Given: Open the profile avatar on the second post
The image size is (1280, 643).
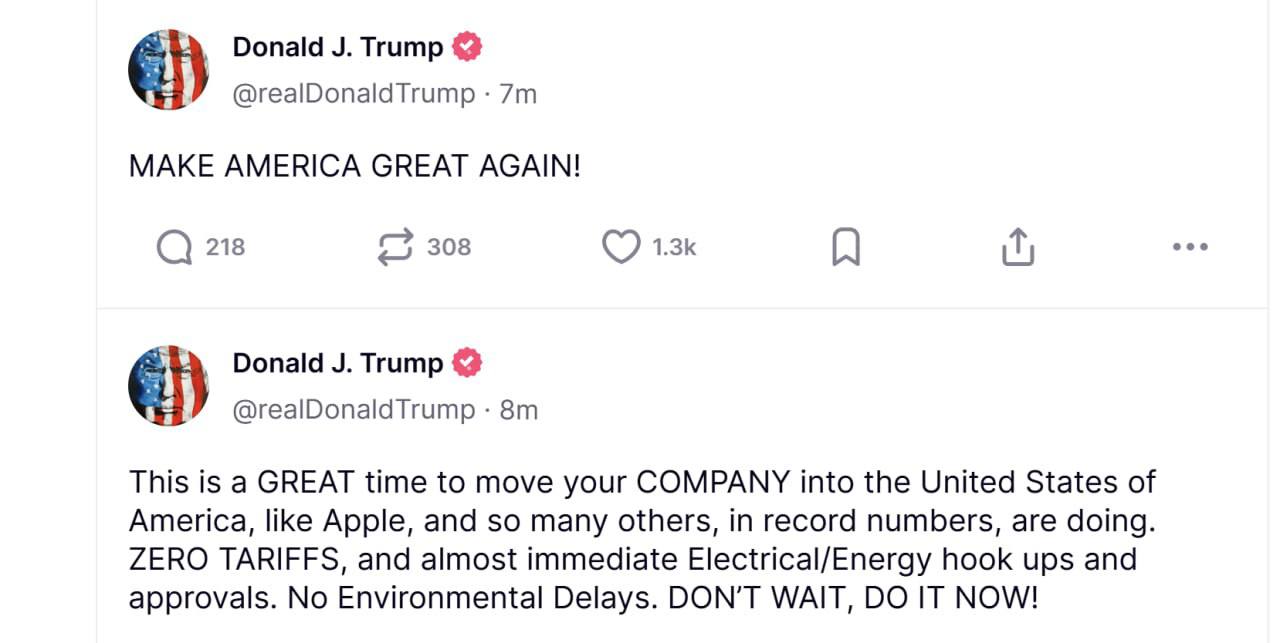Looking at the screenshot, I should (168, 385).
